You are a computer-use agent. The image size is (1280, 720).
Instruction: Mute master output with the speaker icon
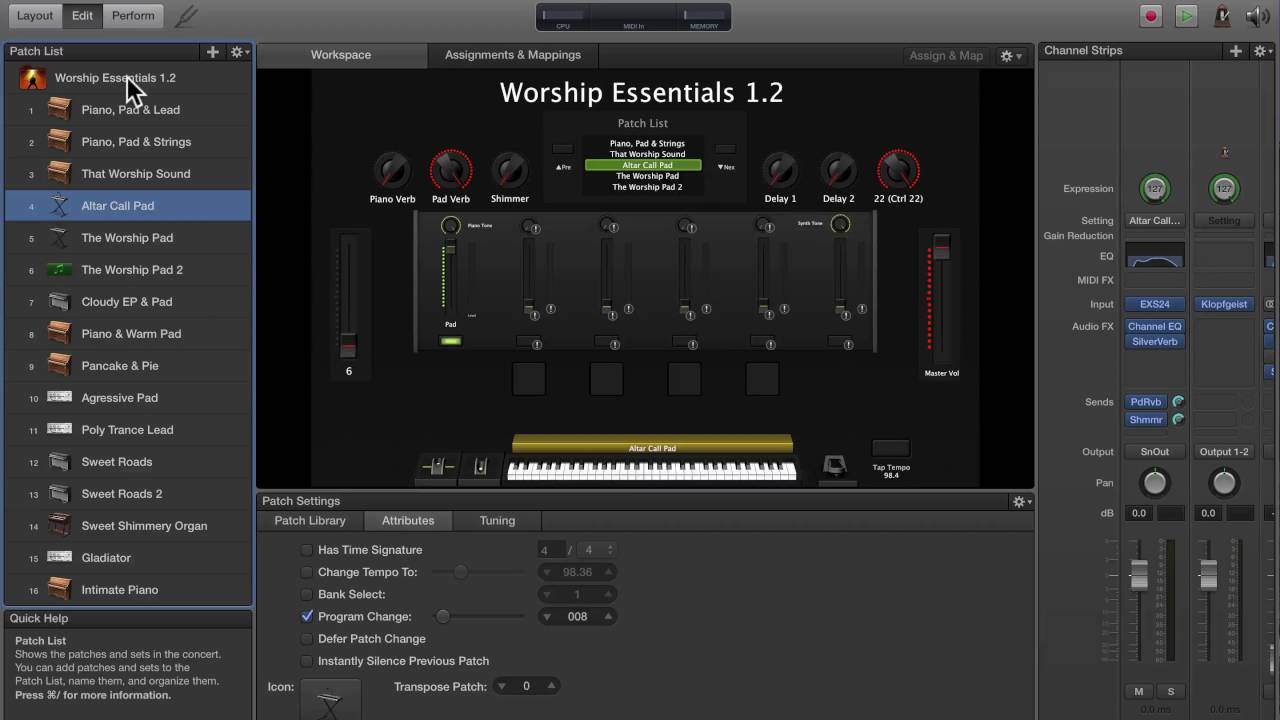tap(1257, 16)
